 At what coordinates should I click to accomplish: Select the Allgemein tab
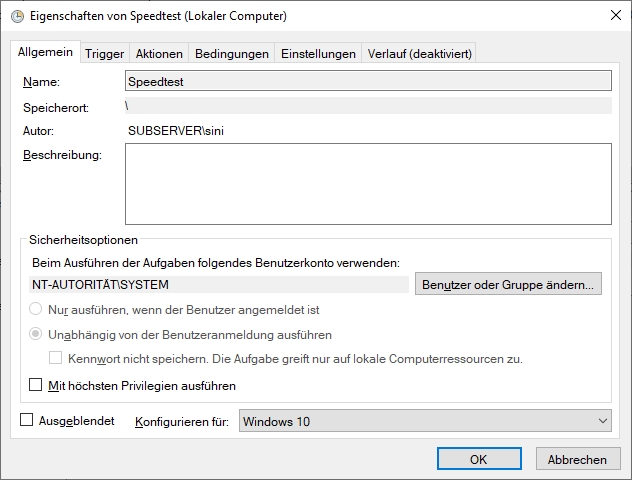(45, 52)
